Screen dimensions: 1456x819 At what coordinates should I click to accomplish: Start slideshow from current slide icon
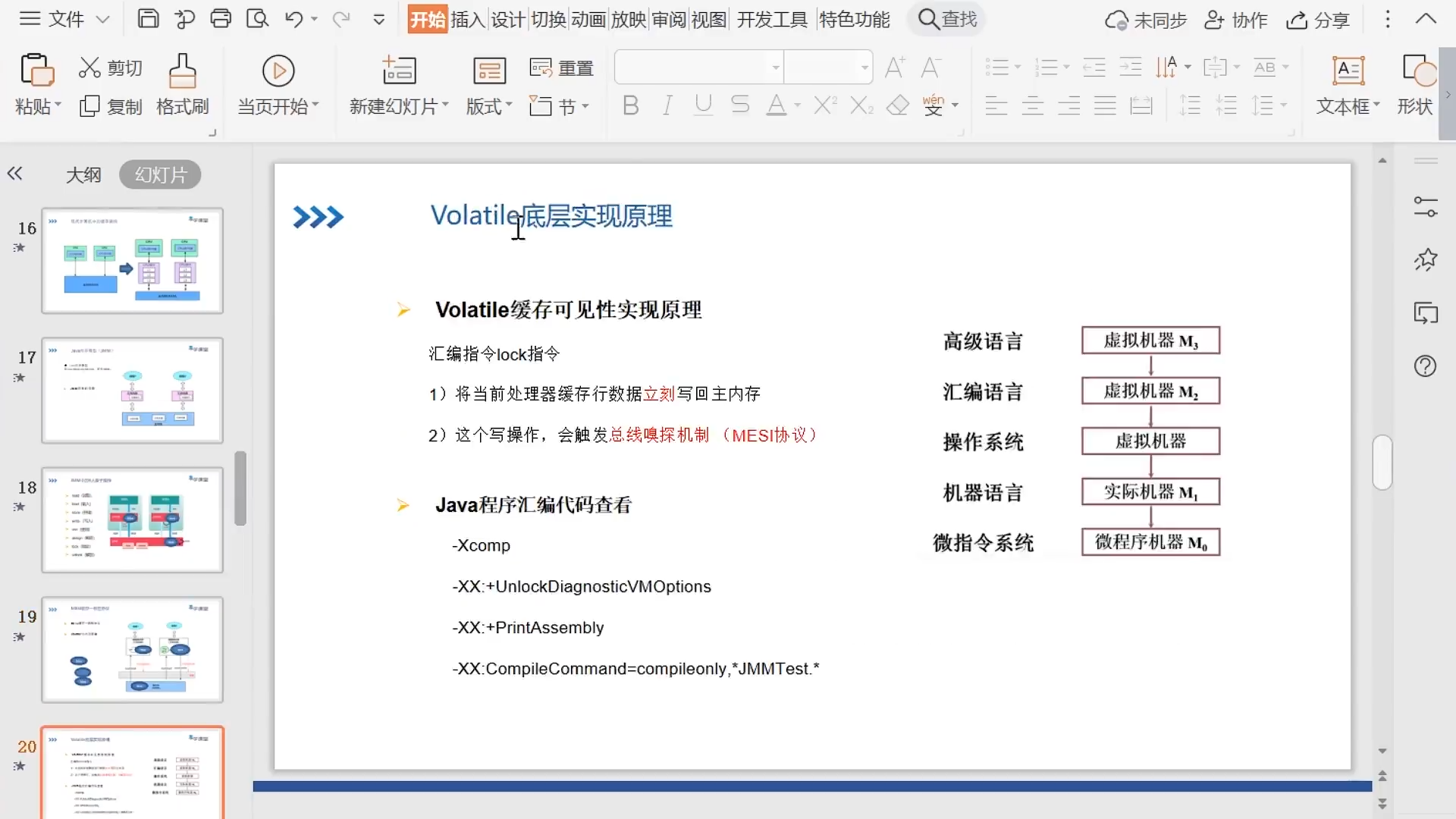click(278, 71)
